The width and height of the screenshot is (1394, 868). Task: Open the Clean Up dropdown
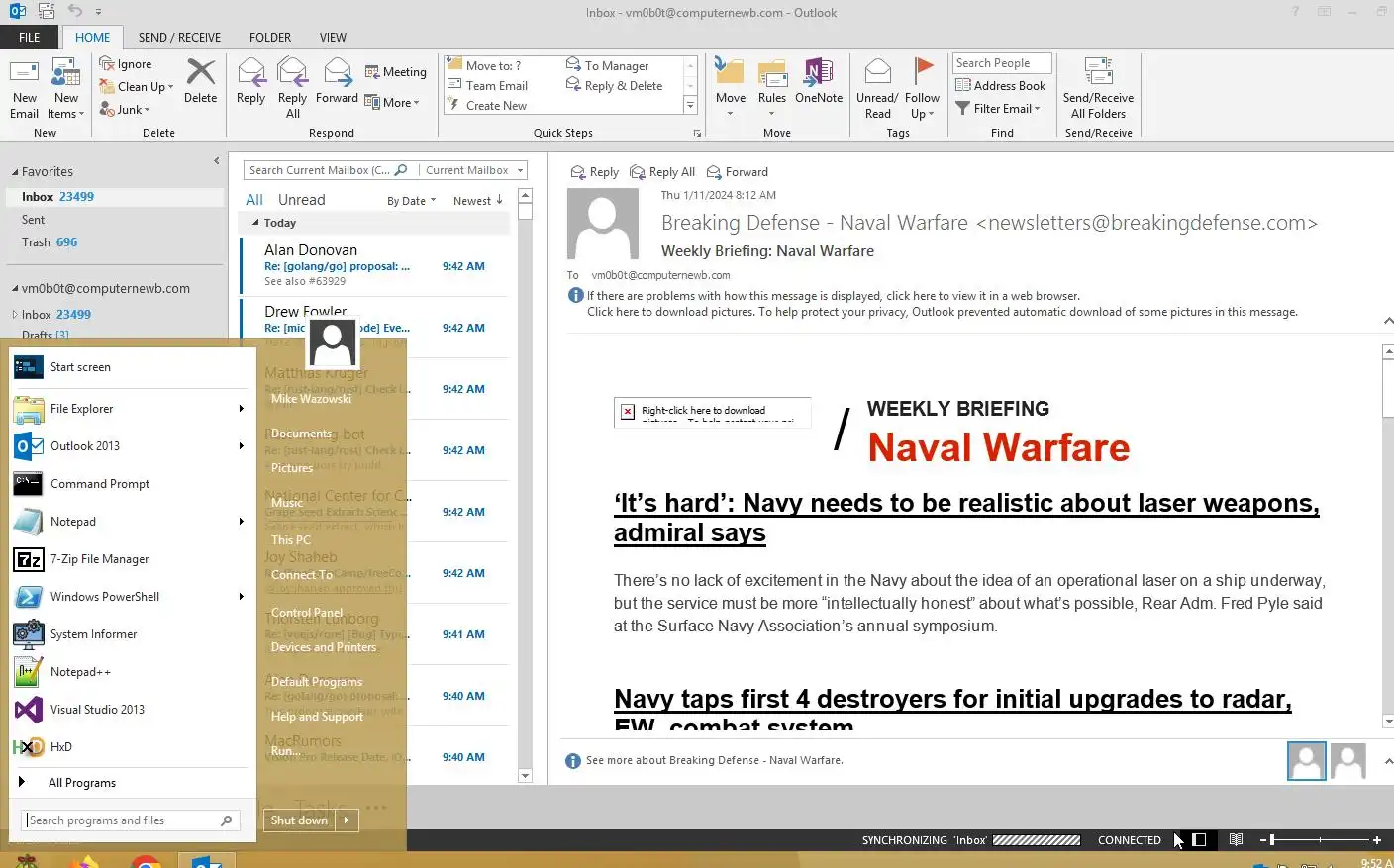(137, 87)
